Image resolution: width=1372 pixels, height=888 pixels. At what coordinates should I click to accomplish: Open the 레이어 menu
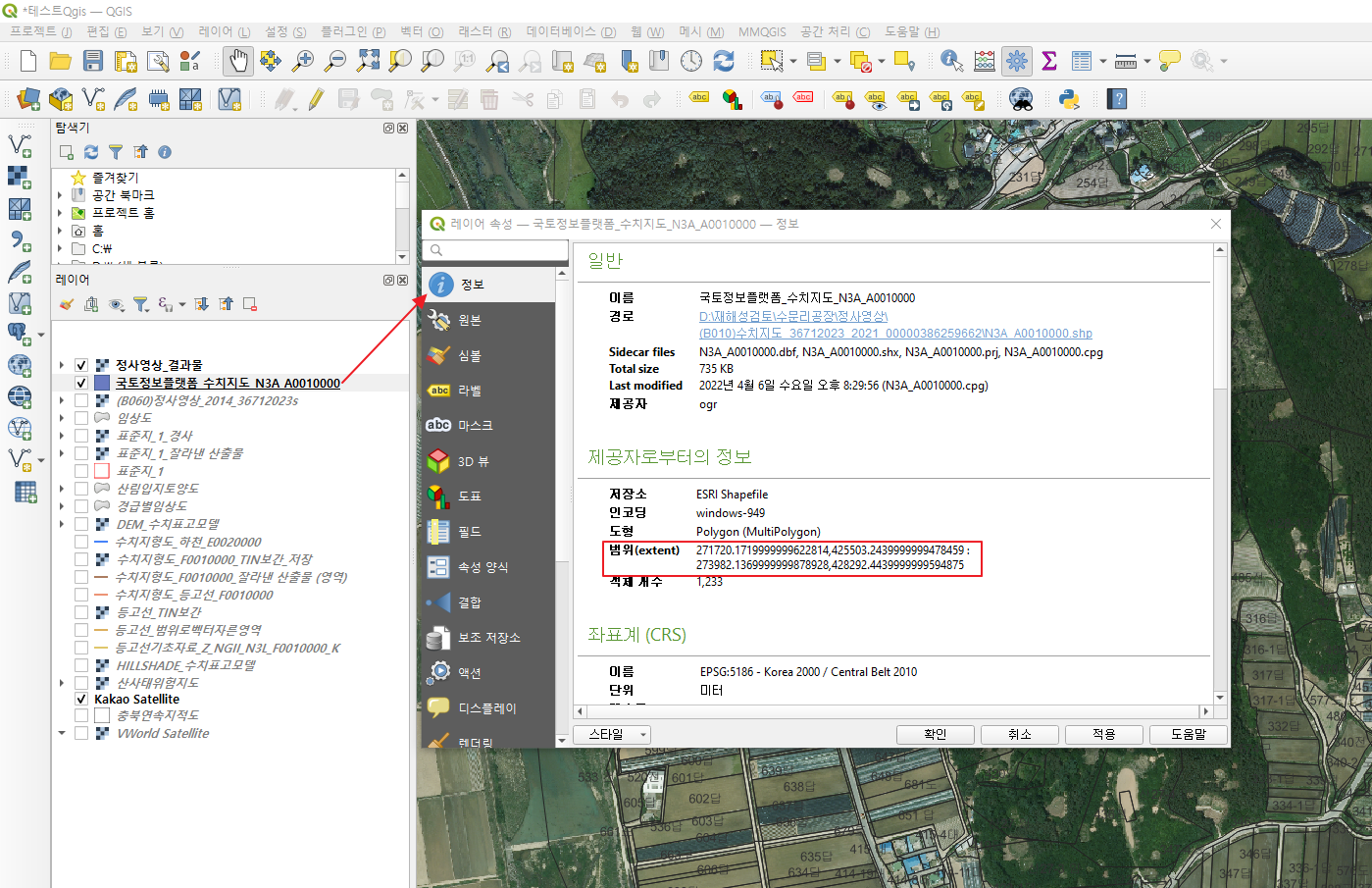click(x=224, y=31)
